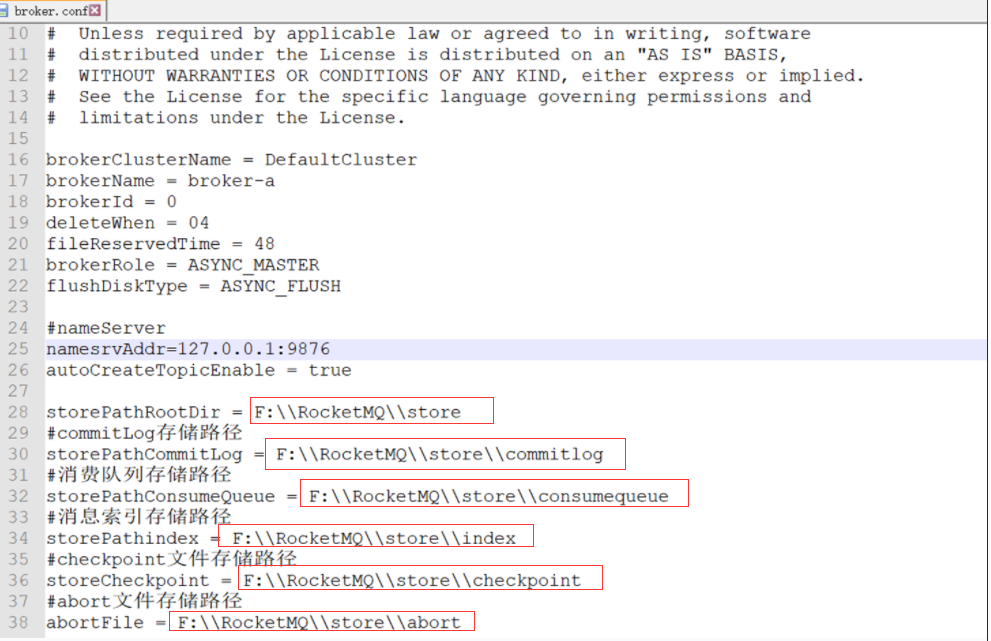Click the storePathindex key text
The height and width of the screenshot is (641, 991).
[122, 539]
